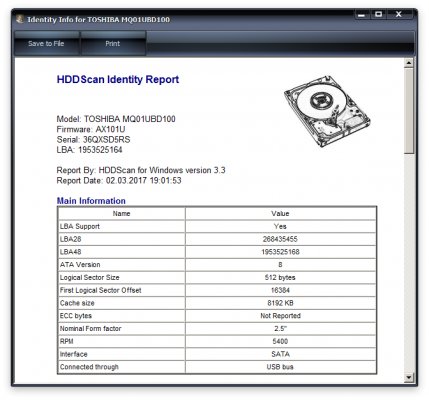This screenshot has width=429, height=400.
Task: Click the Model TOSHIBA MQ01UBD100 line
Action: (116, 119)
